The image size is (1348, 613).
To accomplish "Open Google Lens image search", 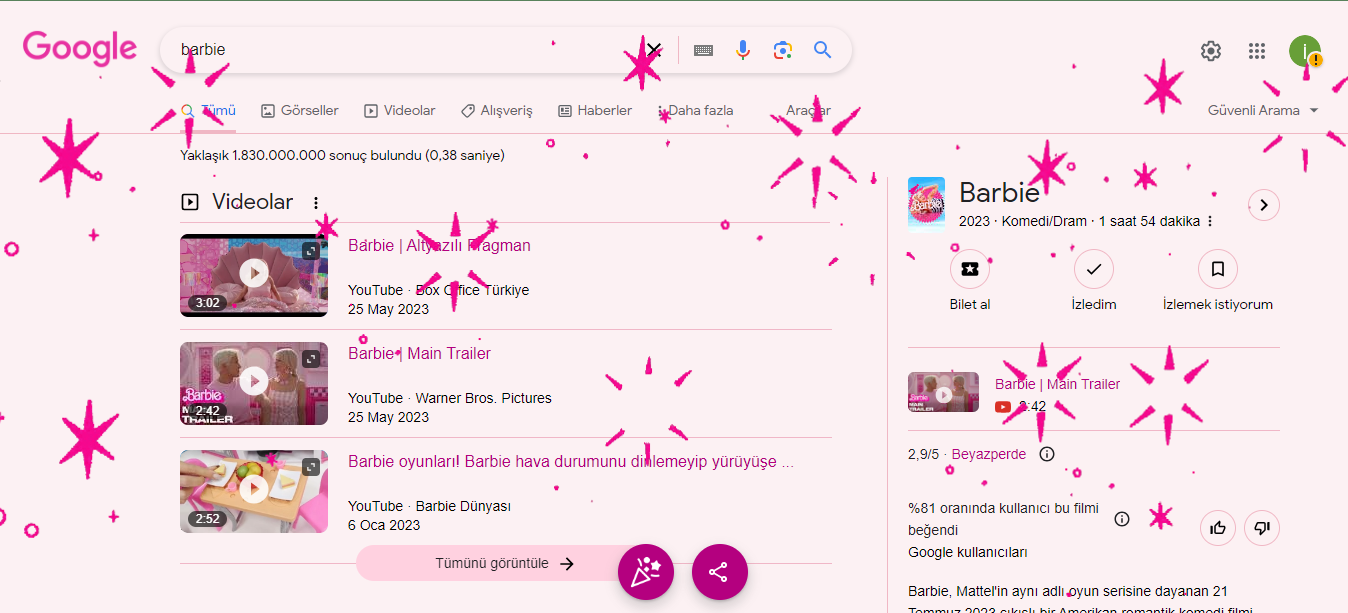I will [x=782, y=49].
